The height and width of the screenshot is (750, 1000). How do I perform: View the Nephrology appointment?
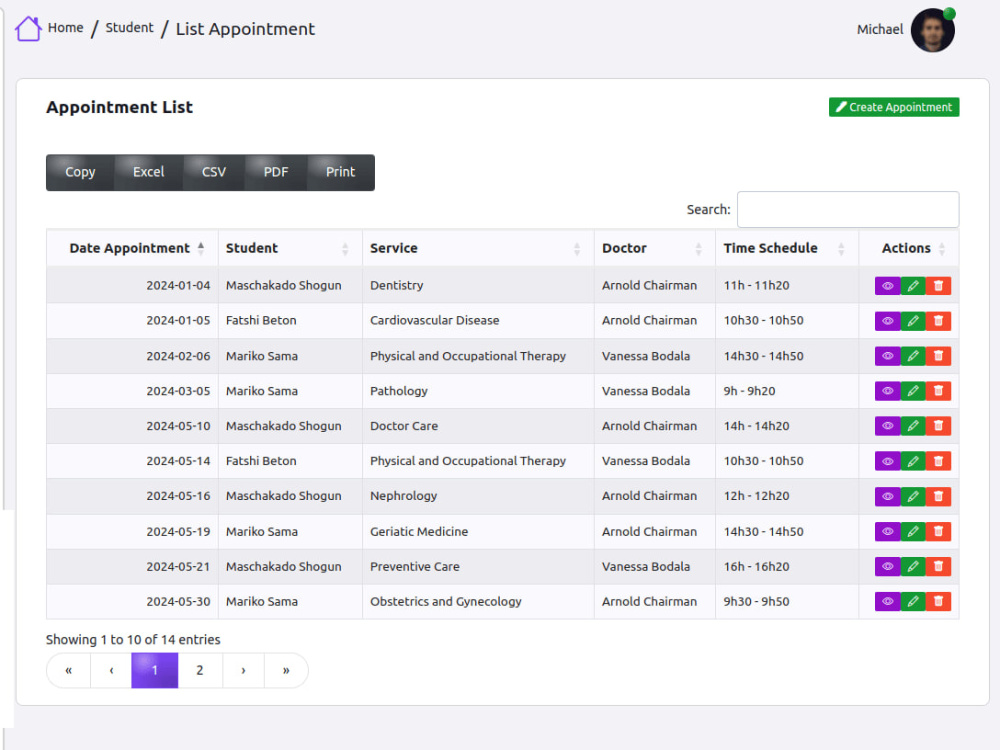[x=887, y=496]
